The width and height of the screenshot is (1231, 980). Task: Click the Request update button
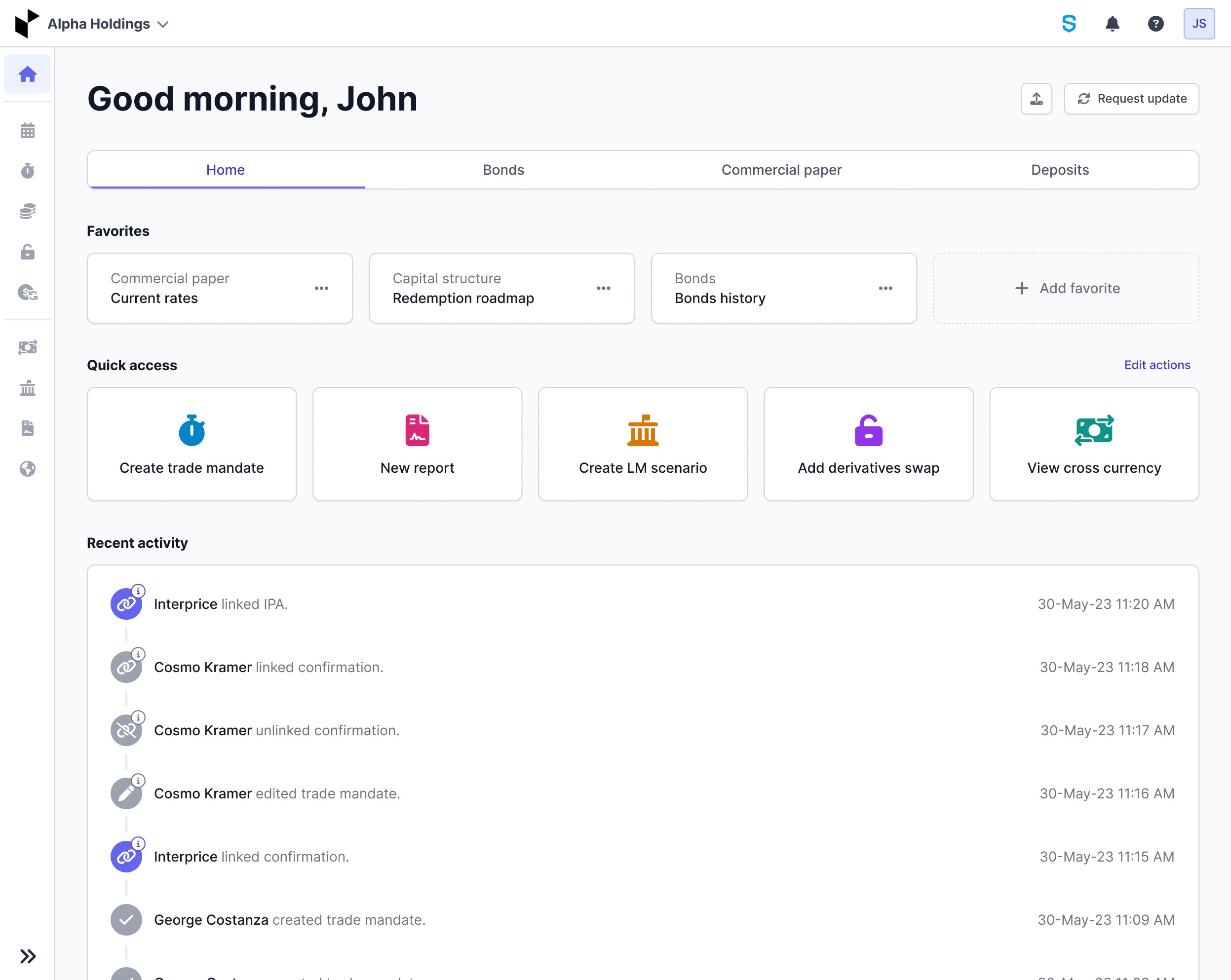pyautogui.click(x=1131, y=99)
